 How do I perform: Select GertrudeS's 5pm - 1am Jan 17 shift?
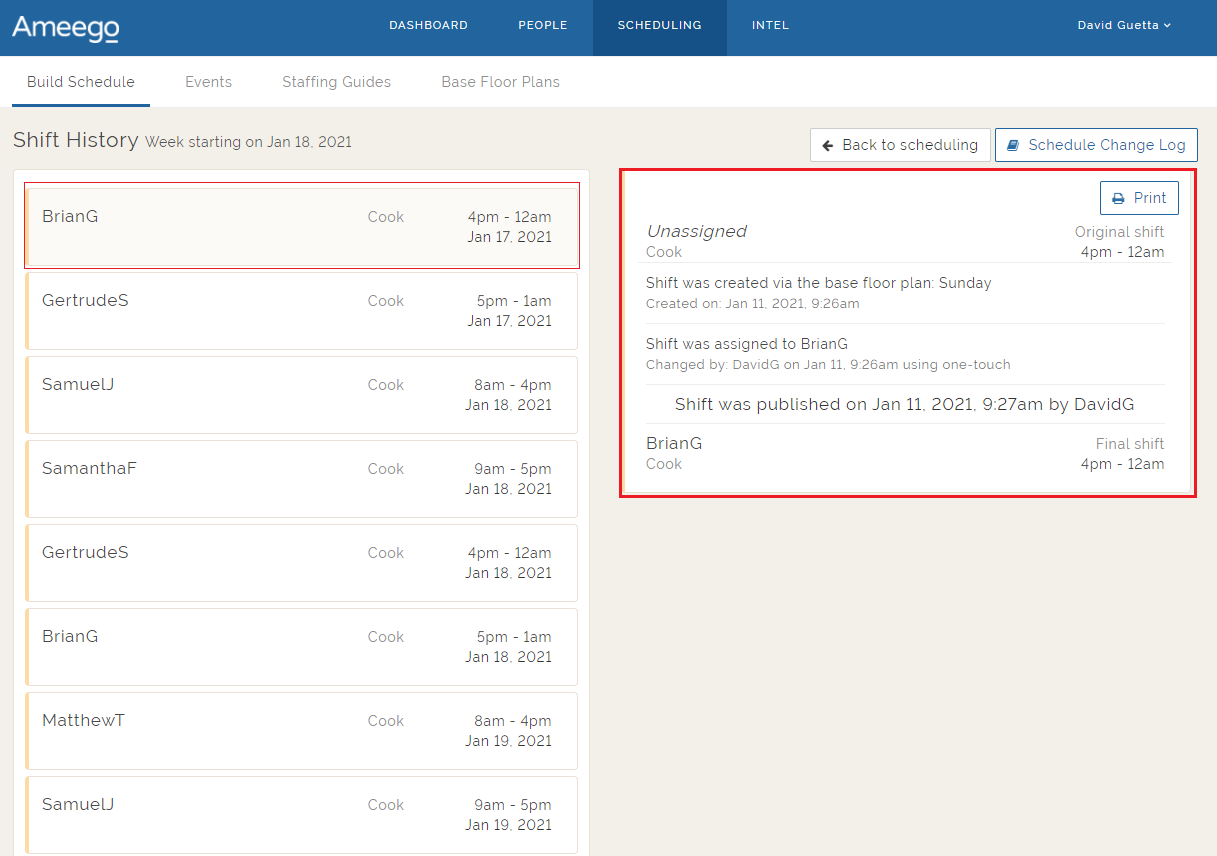[x=301, y=311]
